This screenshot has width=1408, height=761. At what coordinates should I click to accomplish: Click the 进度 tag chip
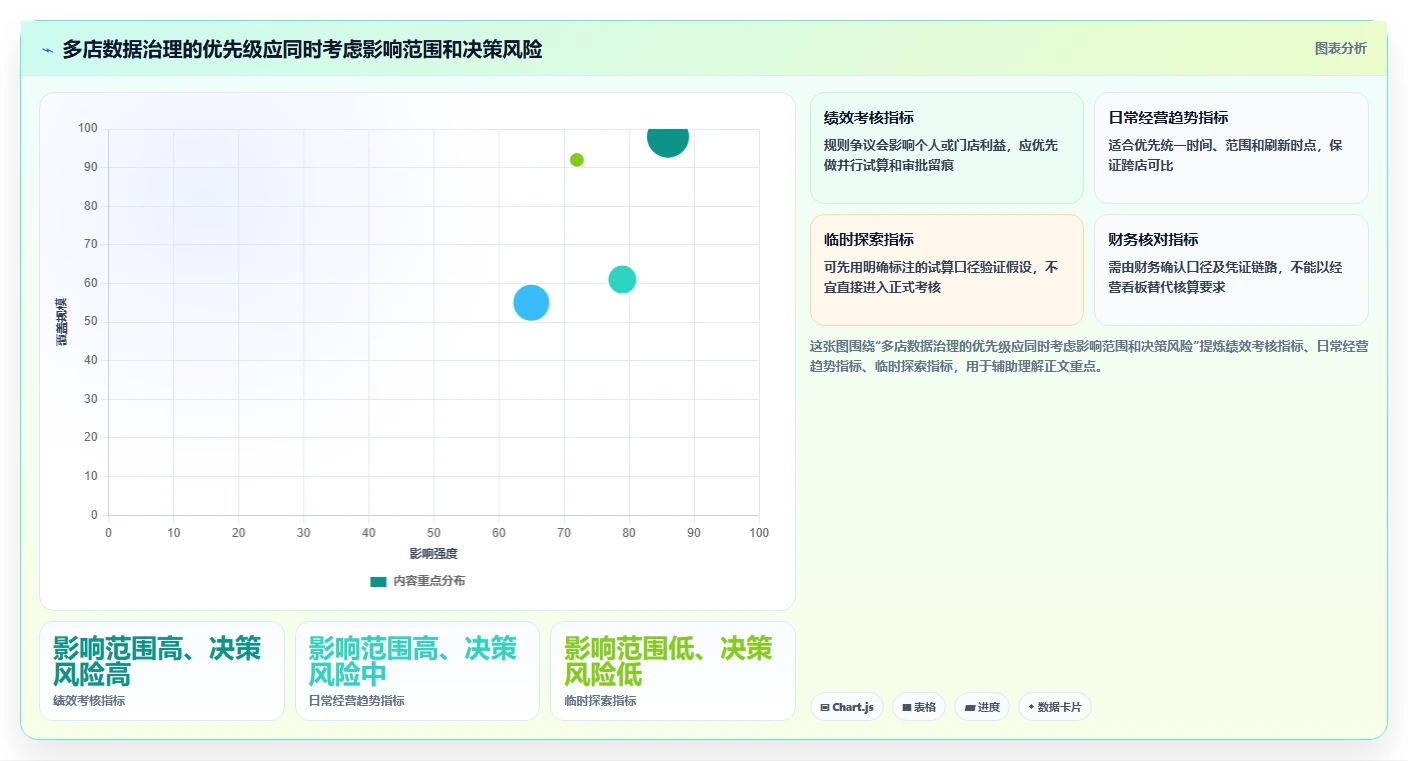982,707
